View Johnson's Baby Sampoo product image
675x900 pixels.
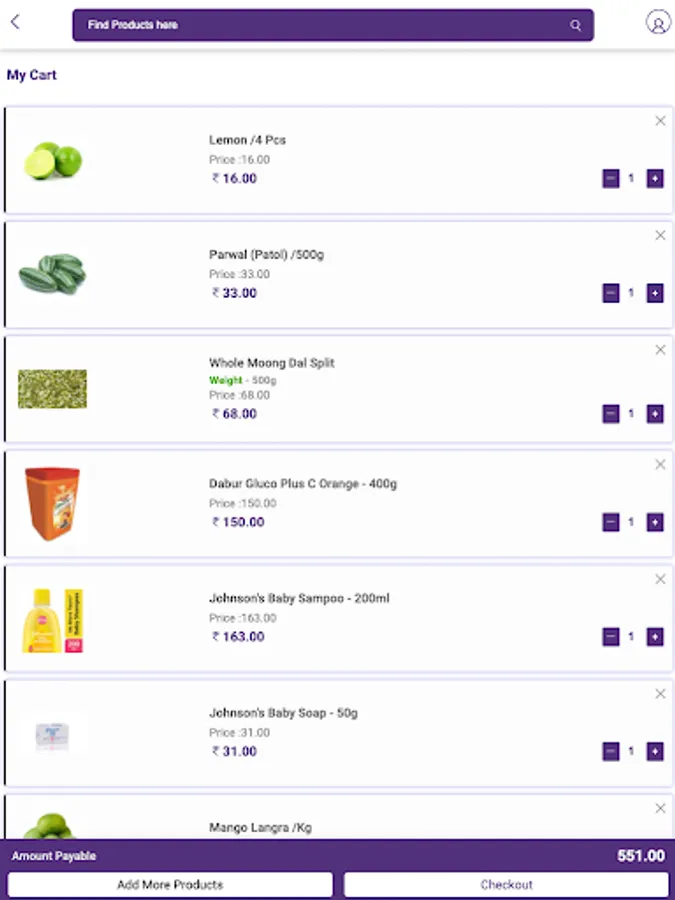point(53,620)
